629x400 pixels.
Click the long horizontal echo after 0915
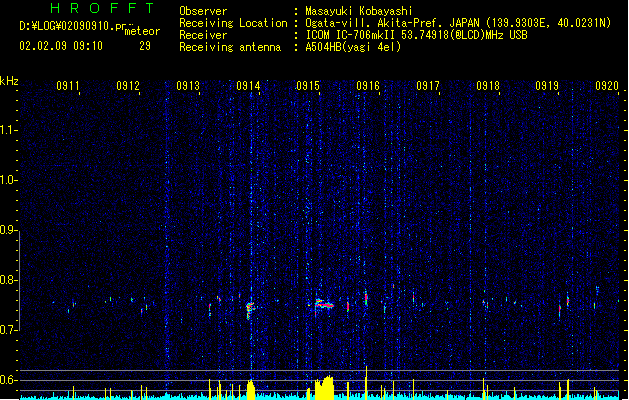pos(324,304)
